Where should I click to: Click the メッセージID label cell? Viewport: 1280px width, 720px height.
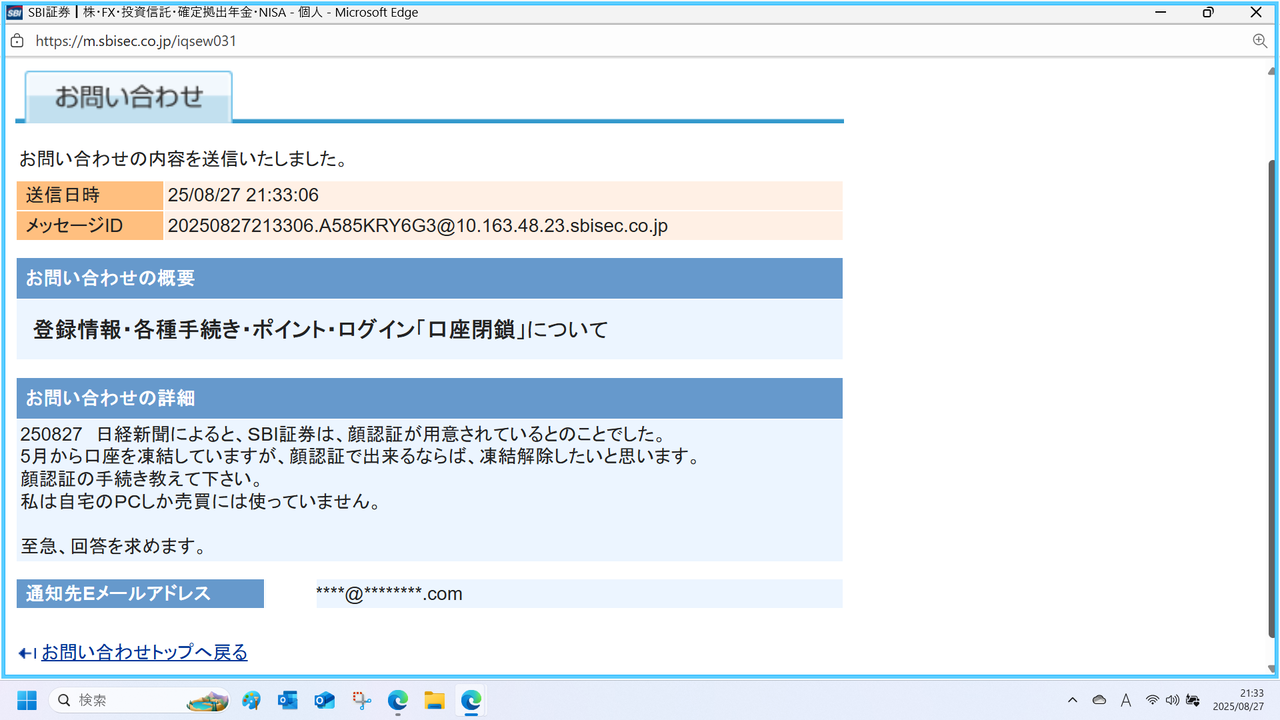click(x=90, y=226)
